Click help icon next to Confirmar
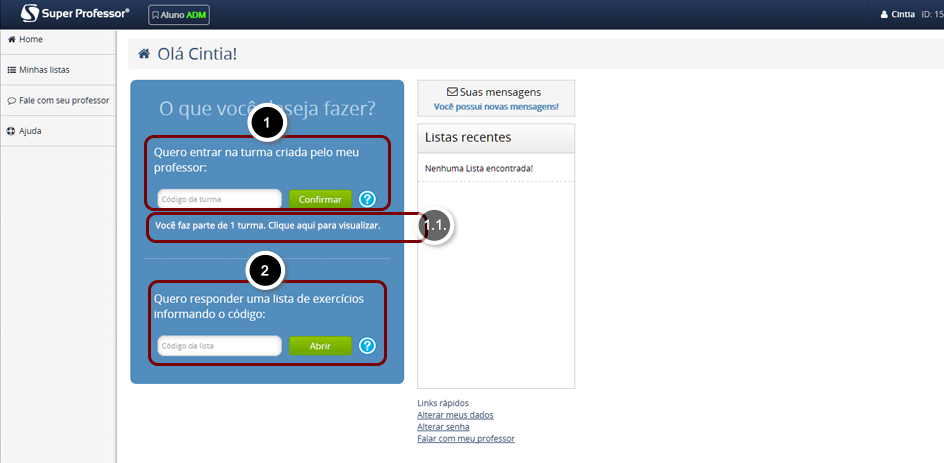 coord(367,199)
